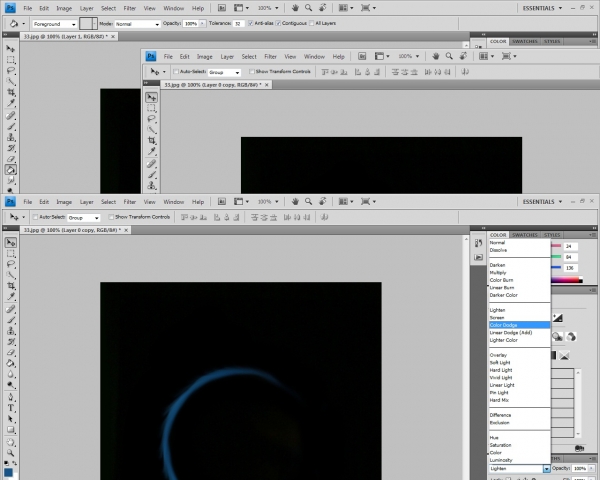Open the Arrange Documents dropdown in top window

(346, 8)
